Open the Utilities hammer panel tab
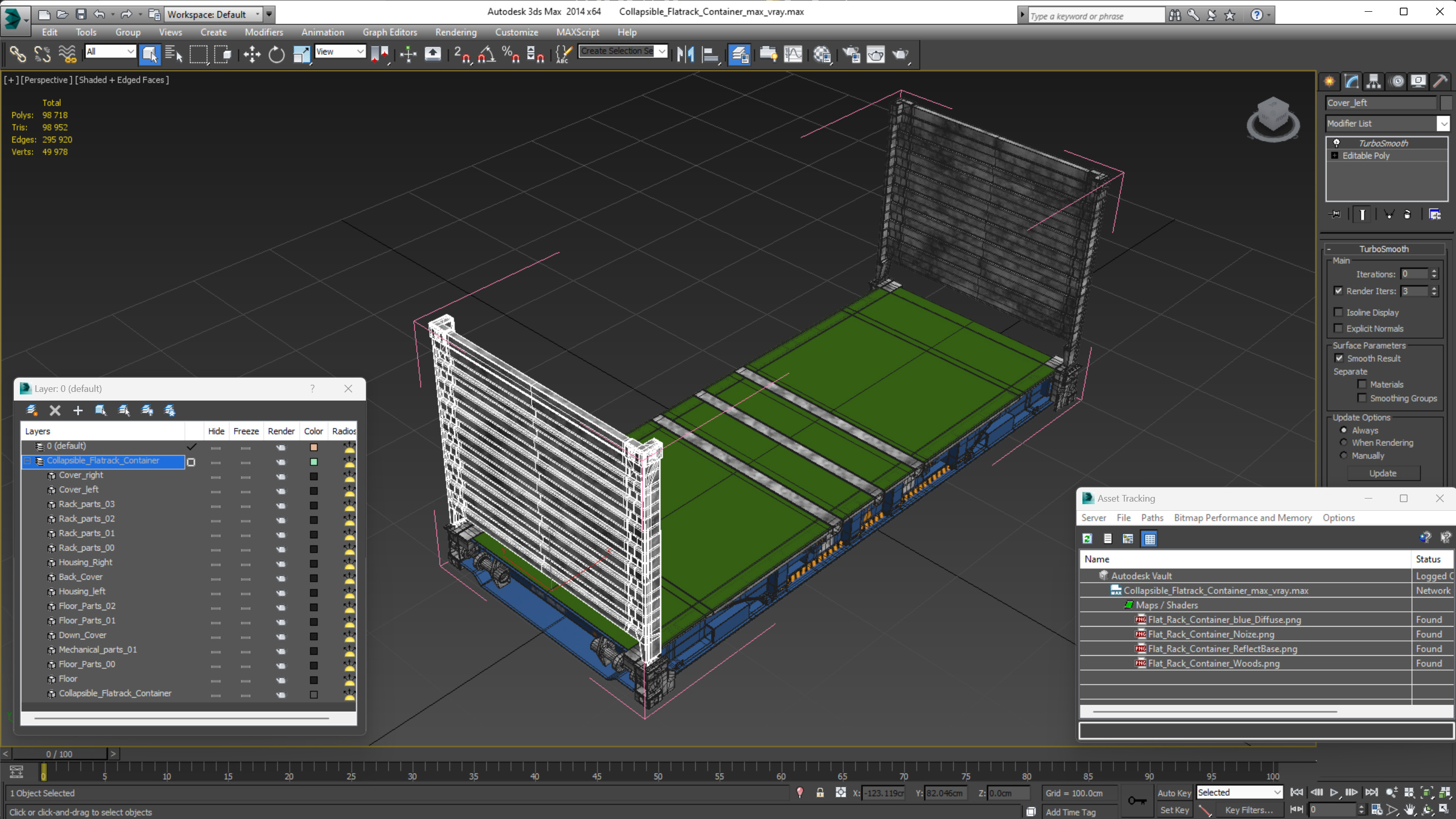The width and height of the screenshot is (1456, 819). coord(1440,82)
